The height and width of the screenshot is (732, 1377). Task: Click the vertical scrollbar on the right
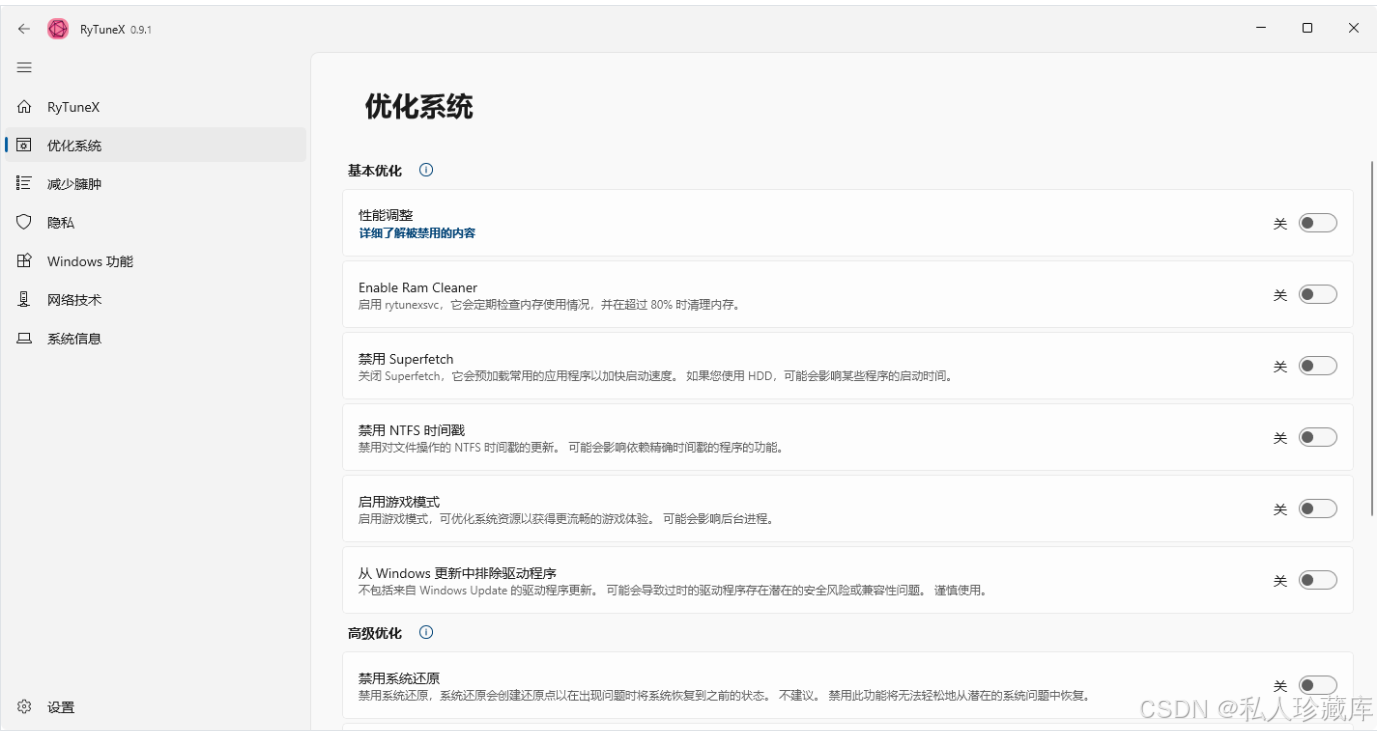1372,338
